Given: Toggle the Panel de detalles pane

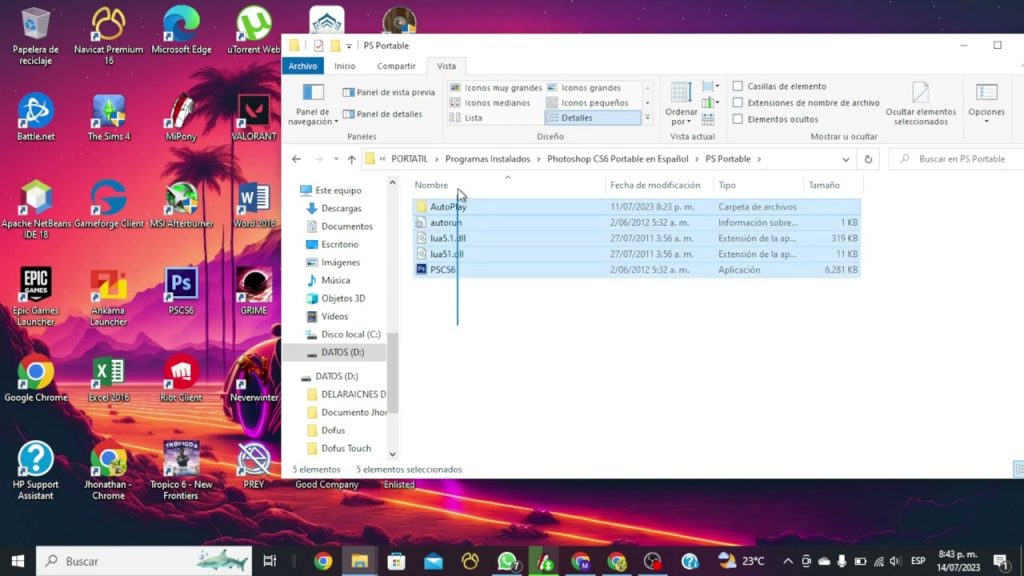Looking at the screenshot, I should (382, 114).
